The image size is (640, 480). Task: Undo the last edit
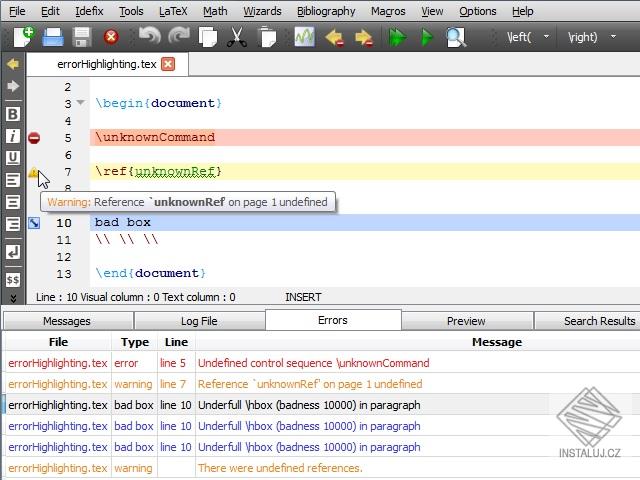tap(150, 36)
